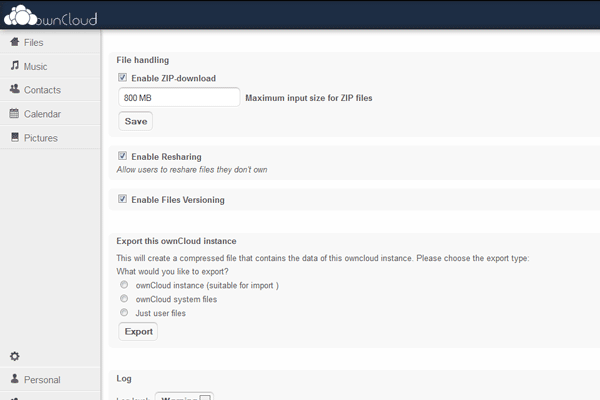This screenshot has height=400, width=600.
Task: Uncheck the Enable Resharing option
Action: [x=123, y=157]
